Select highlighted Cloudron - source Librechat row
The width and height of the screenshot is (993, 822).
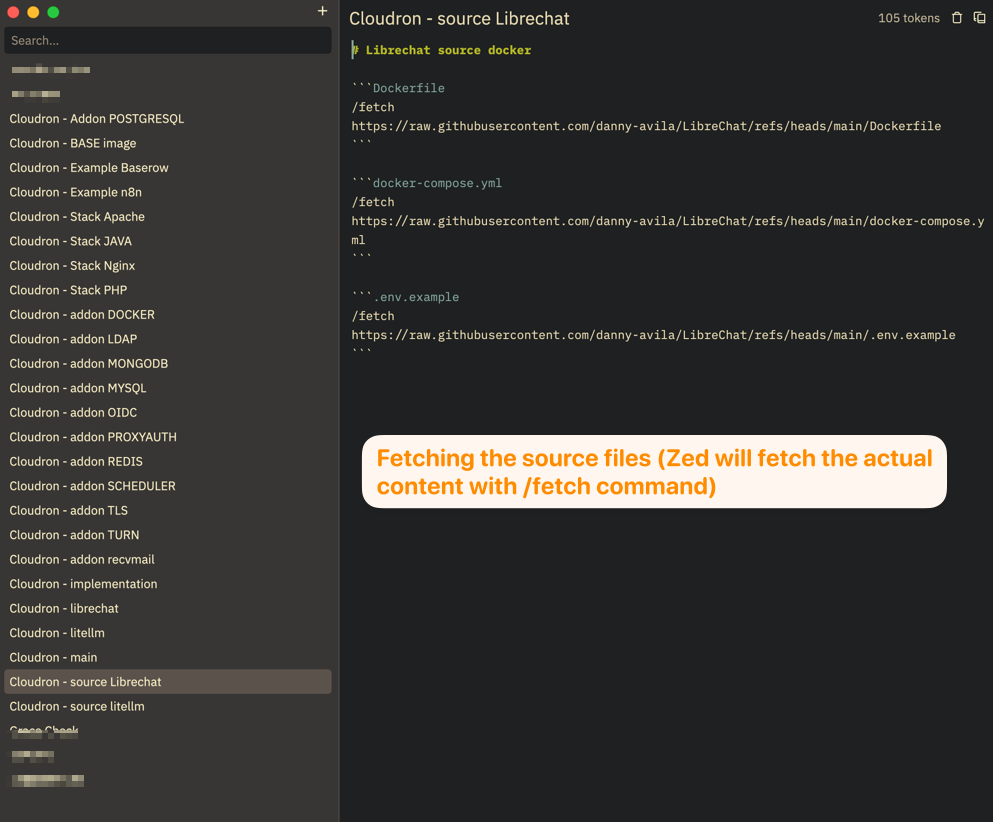click(x=168, y=682)
